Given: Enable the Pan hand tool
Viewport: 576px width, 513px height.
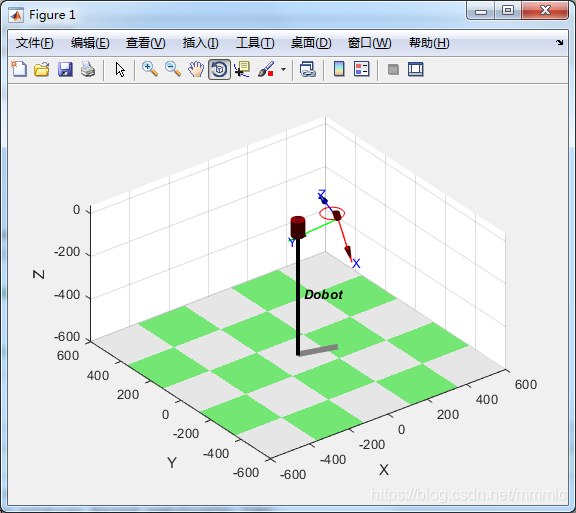Looking at the screenshot, I should click(196, 69).
